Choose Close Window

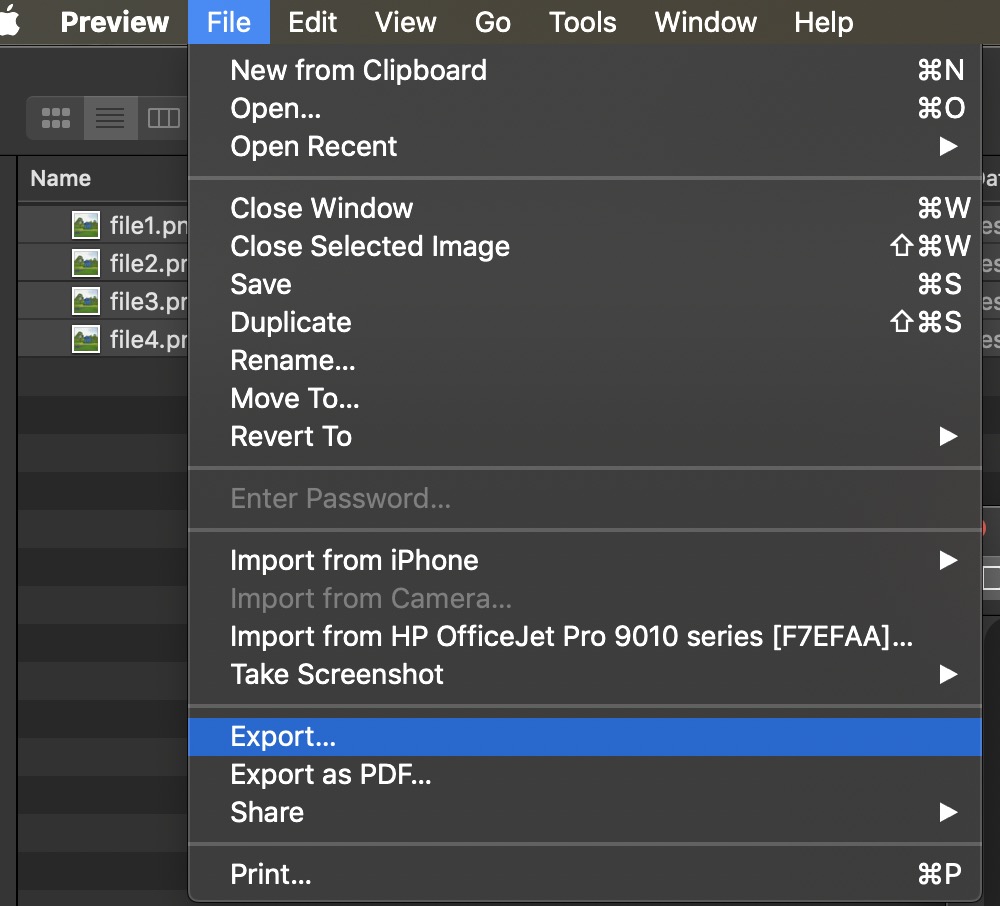tap(585, 208)
